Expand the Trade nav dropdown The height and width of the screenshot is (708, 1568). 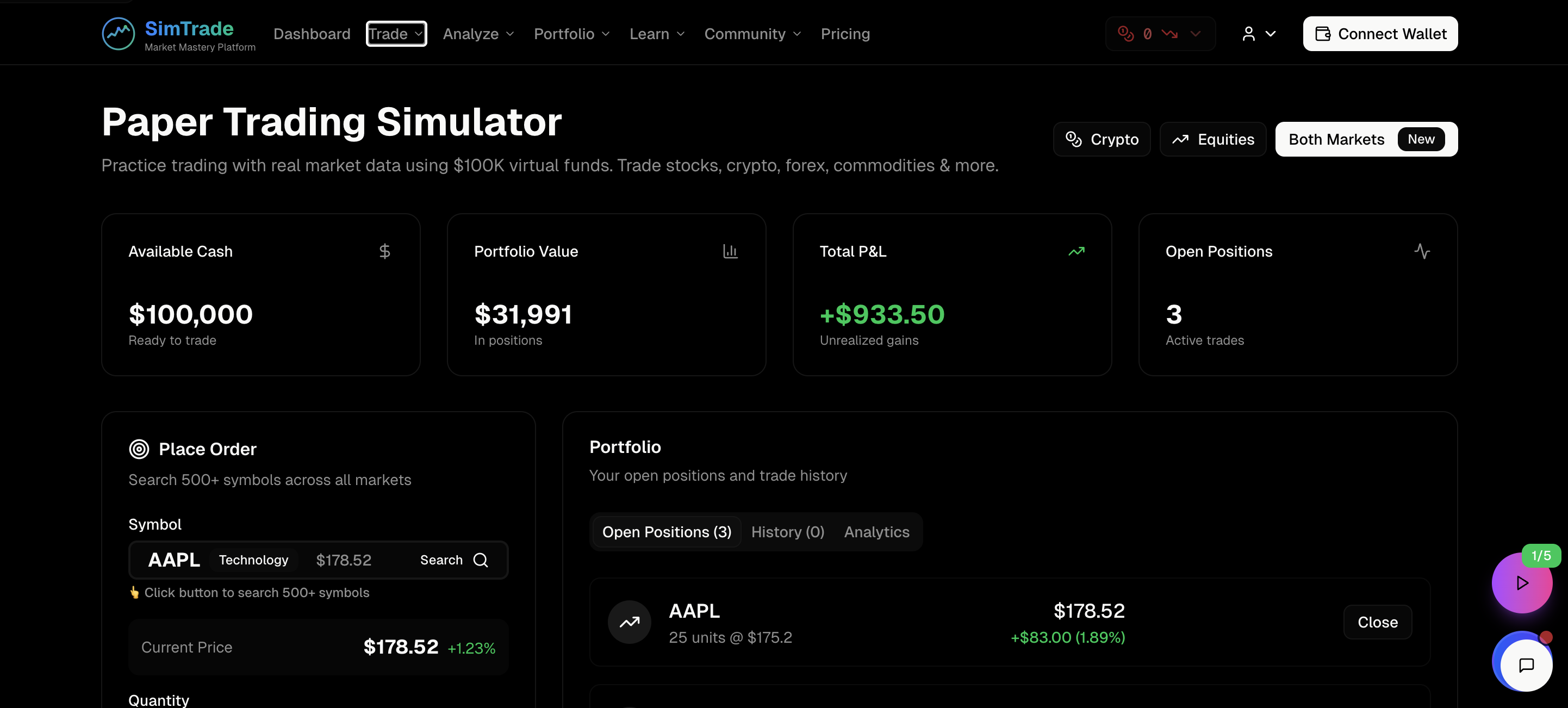click(x=396, y=34)
